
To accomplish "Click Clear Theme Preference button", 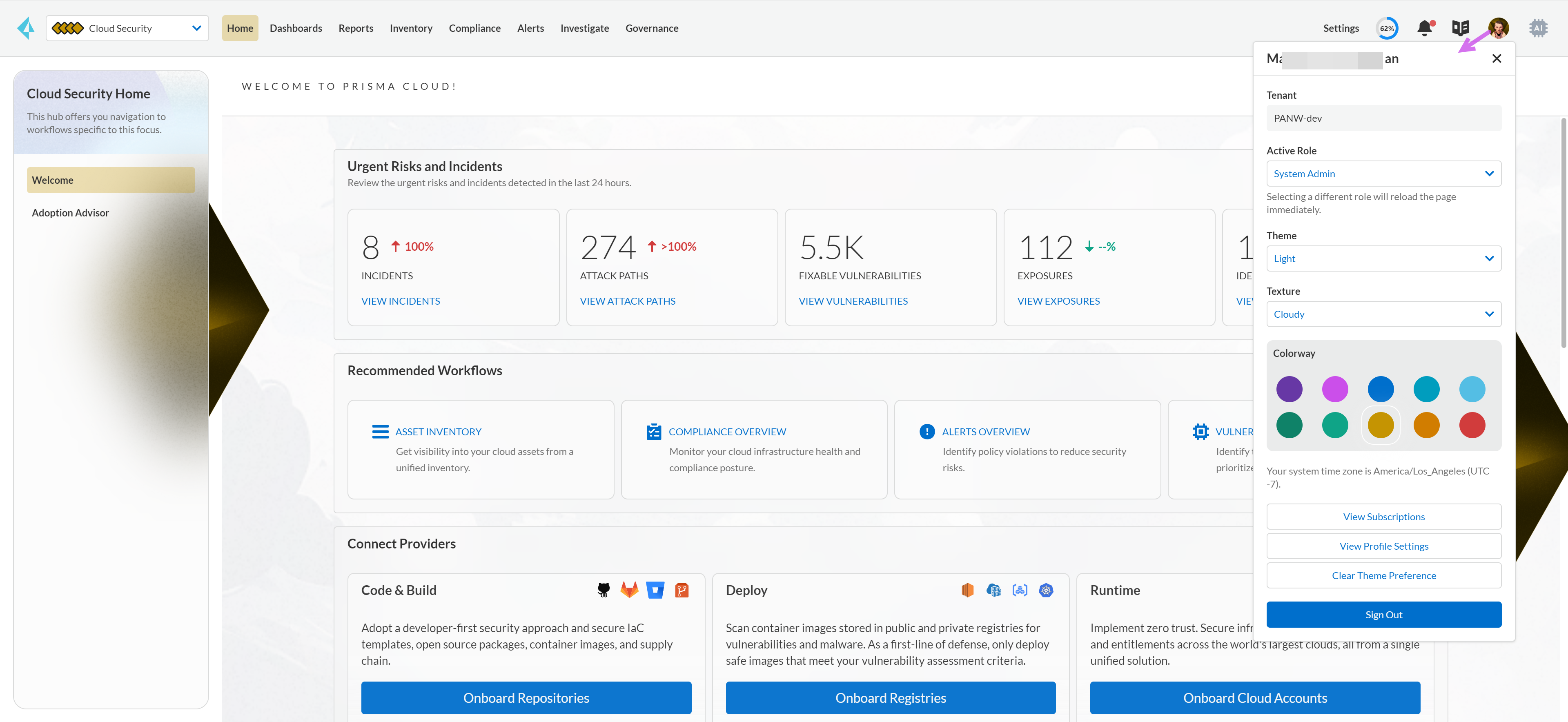I will pos(1383,575).
